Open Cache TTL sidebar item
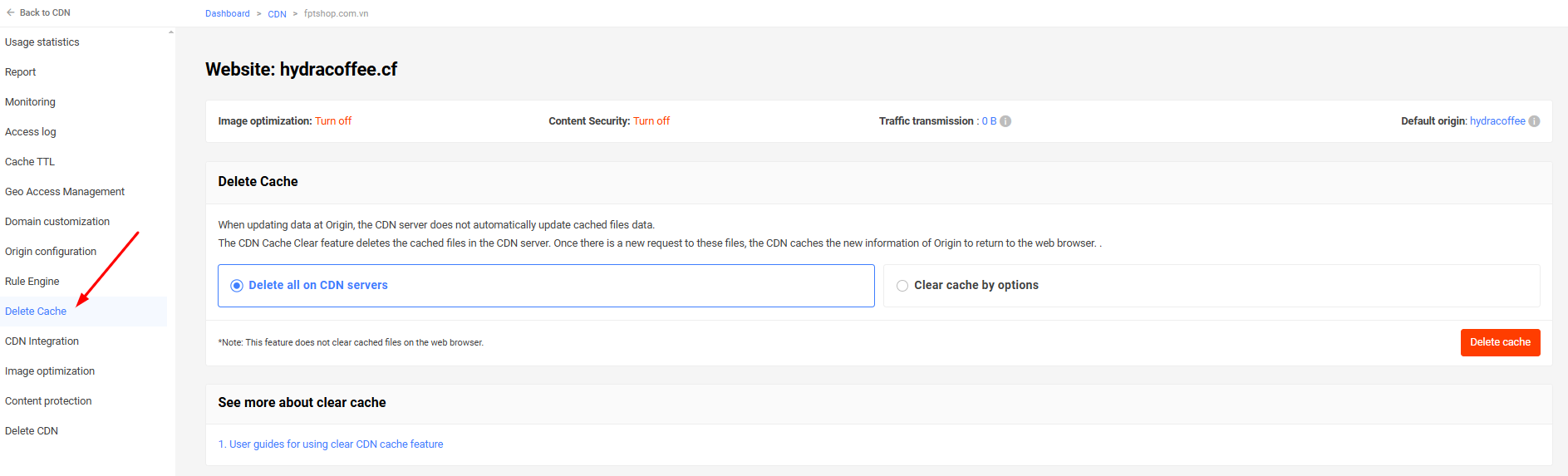1568x476 pixels. pos(30,162)
